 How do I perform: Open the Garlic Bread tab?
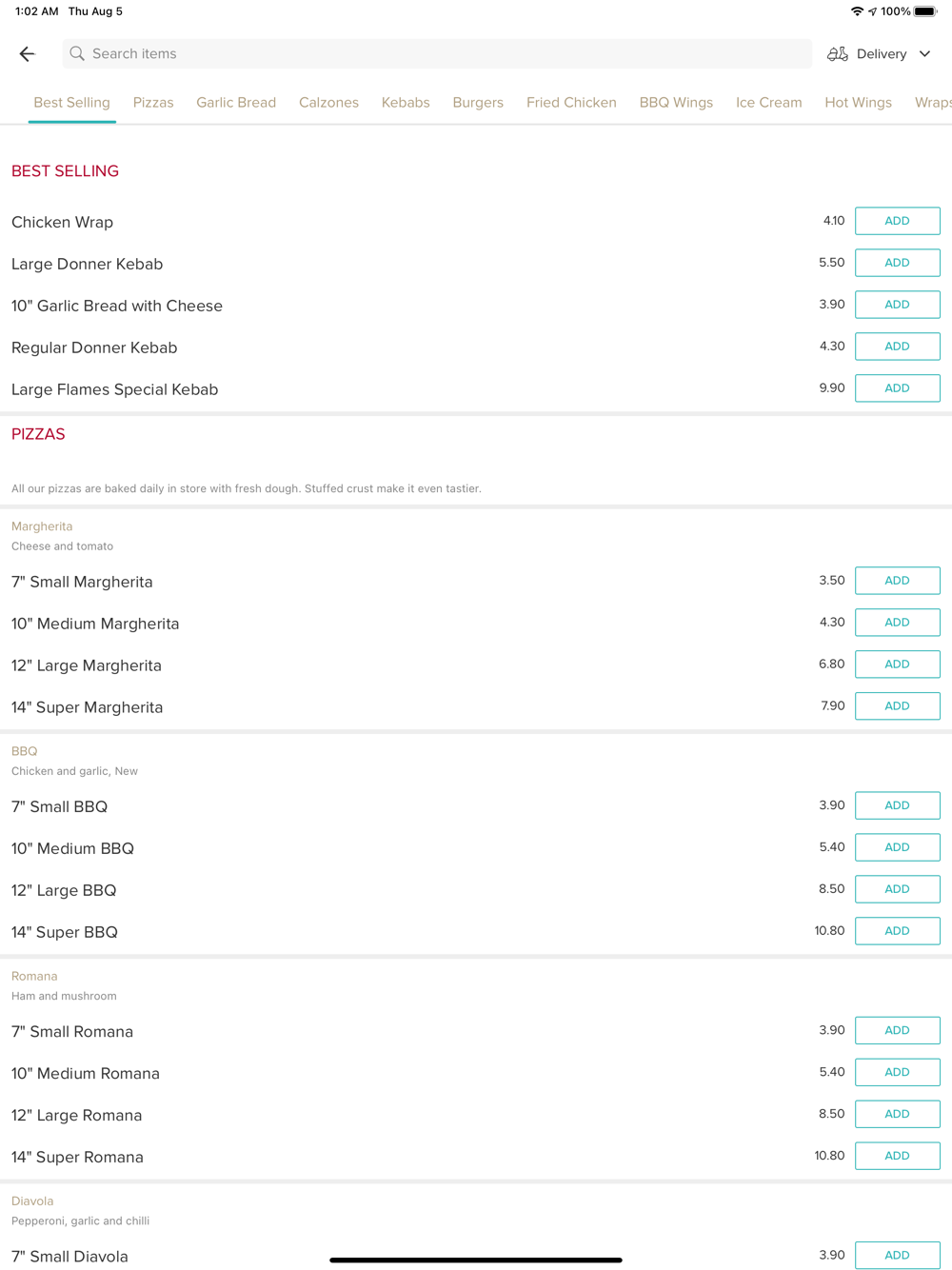[x=236, y=103]
